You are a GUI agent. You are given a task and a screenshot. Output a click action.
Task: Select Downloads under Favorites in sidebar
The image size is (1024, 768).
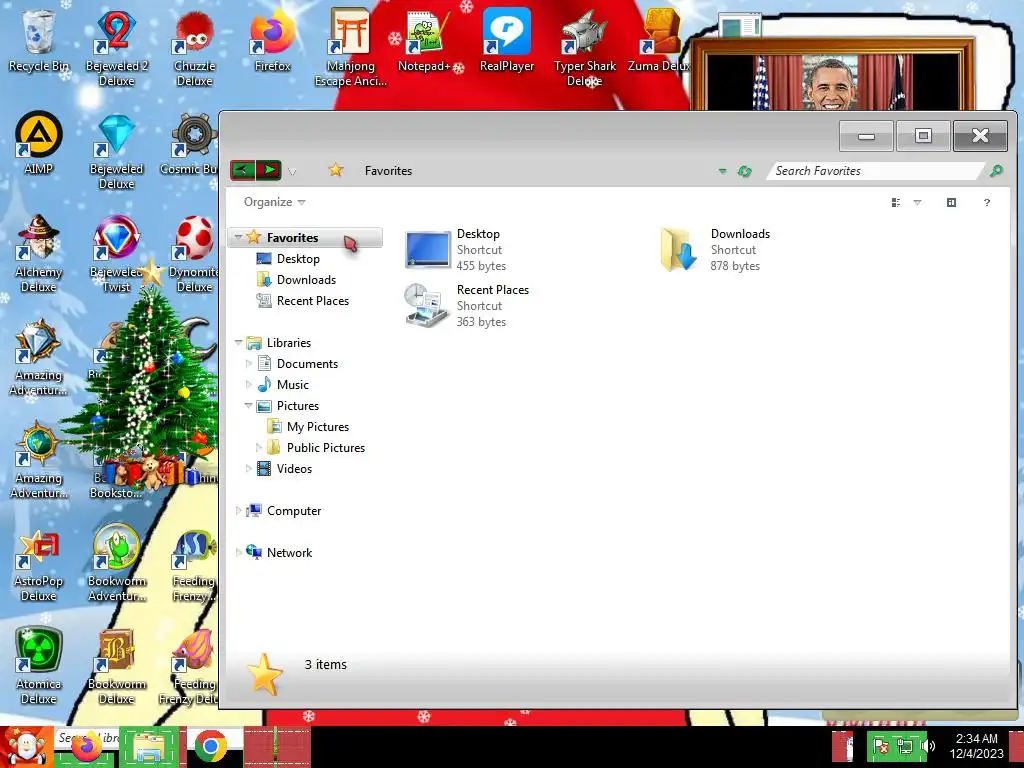coord(306,280)
